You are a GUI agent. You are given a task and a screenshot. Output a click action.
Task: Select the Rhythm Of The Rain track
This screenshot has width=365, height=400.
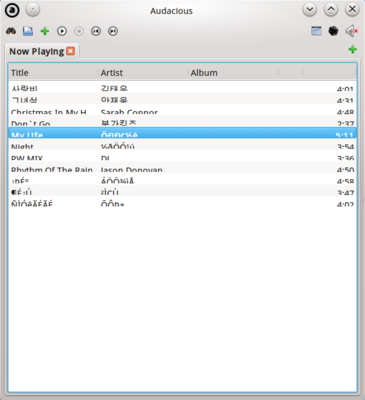(x=182, y=168)
